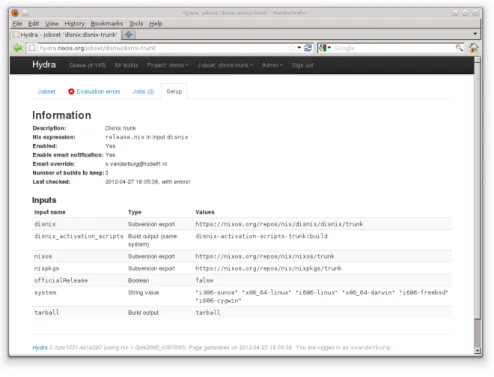This screenshot has width=494, height=377.
Task: Expand the Jobset: disnix-trunk dropdown
Action: (225, 65)
